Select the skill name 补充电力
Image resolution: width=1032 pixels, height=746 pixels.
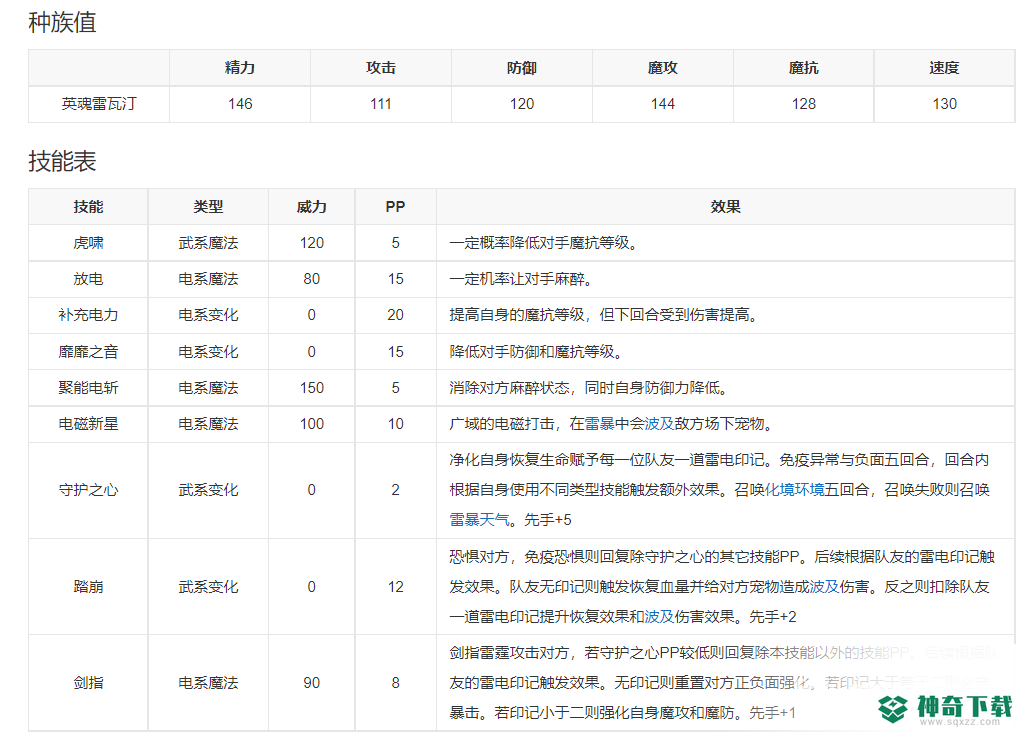[88, 315]
